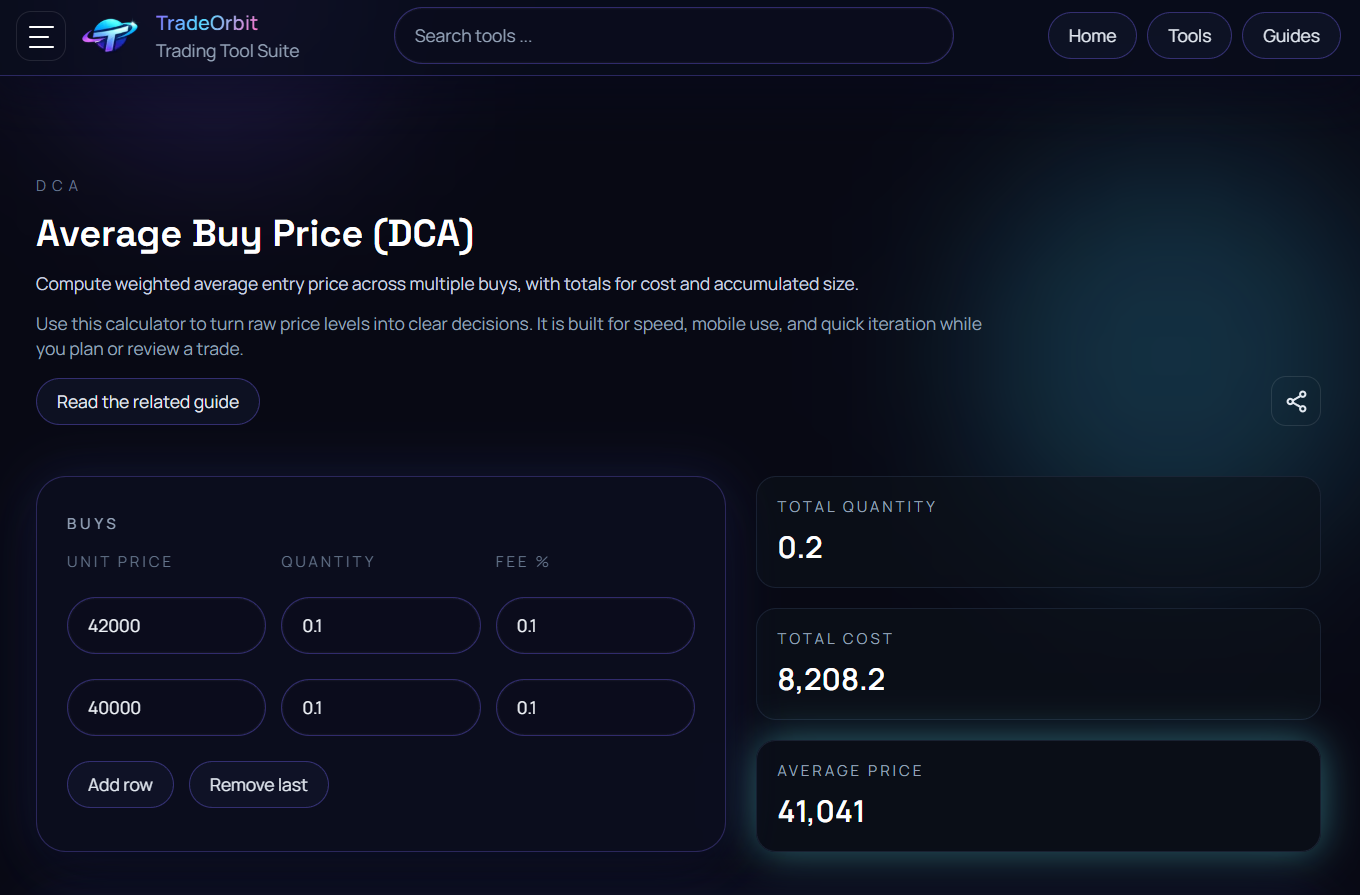Select the second row Fee % field
The image size is (1360, 895).
[x=595, y=707]
